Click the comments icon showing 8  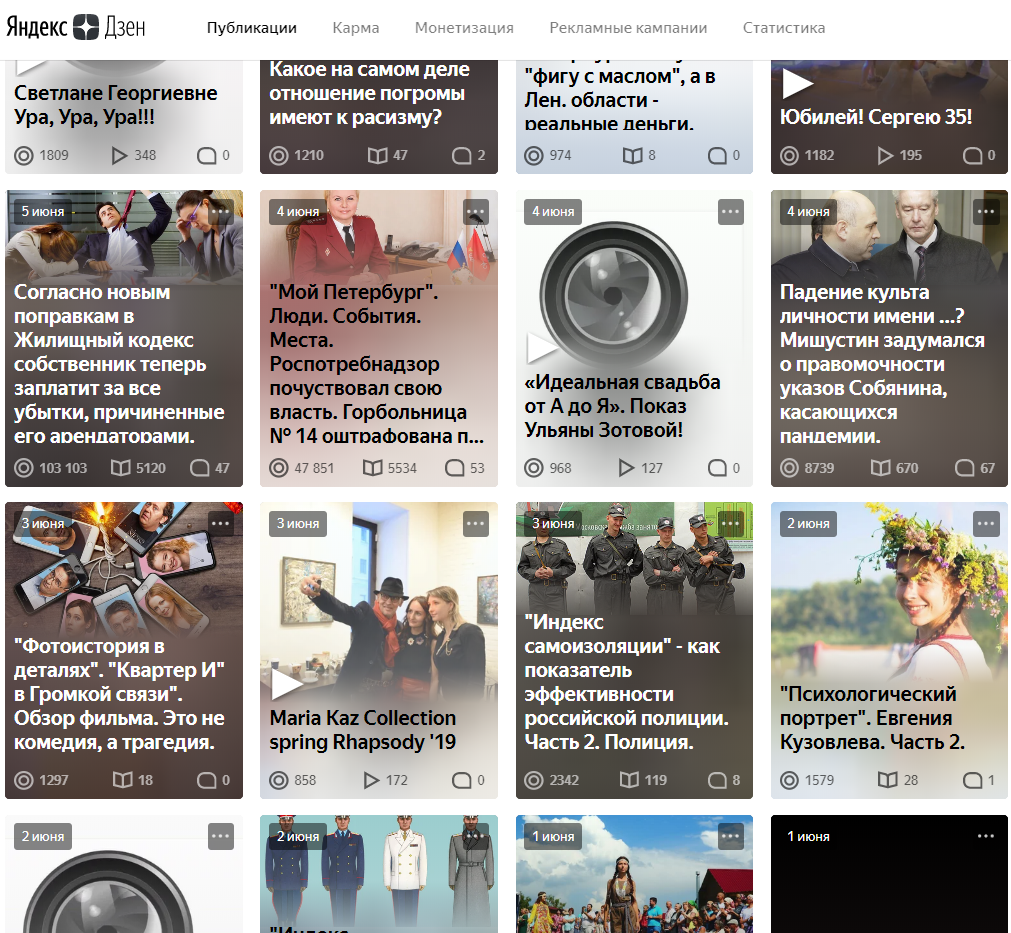[718, 780]
